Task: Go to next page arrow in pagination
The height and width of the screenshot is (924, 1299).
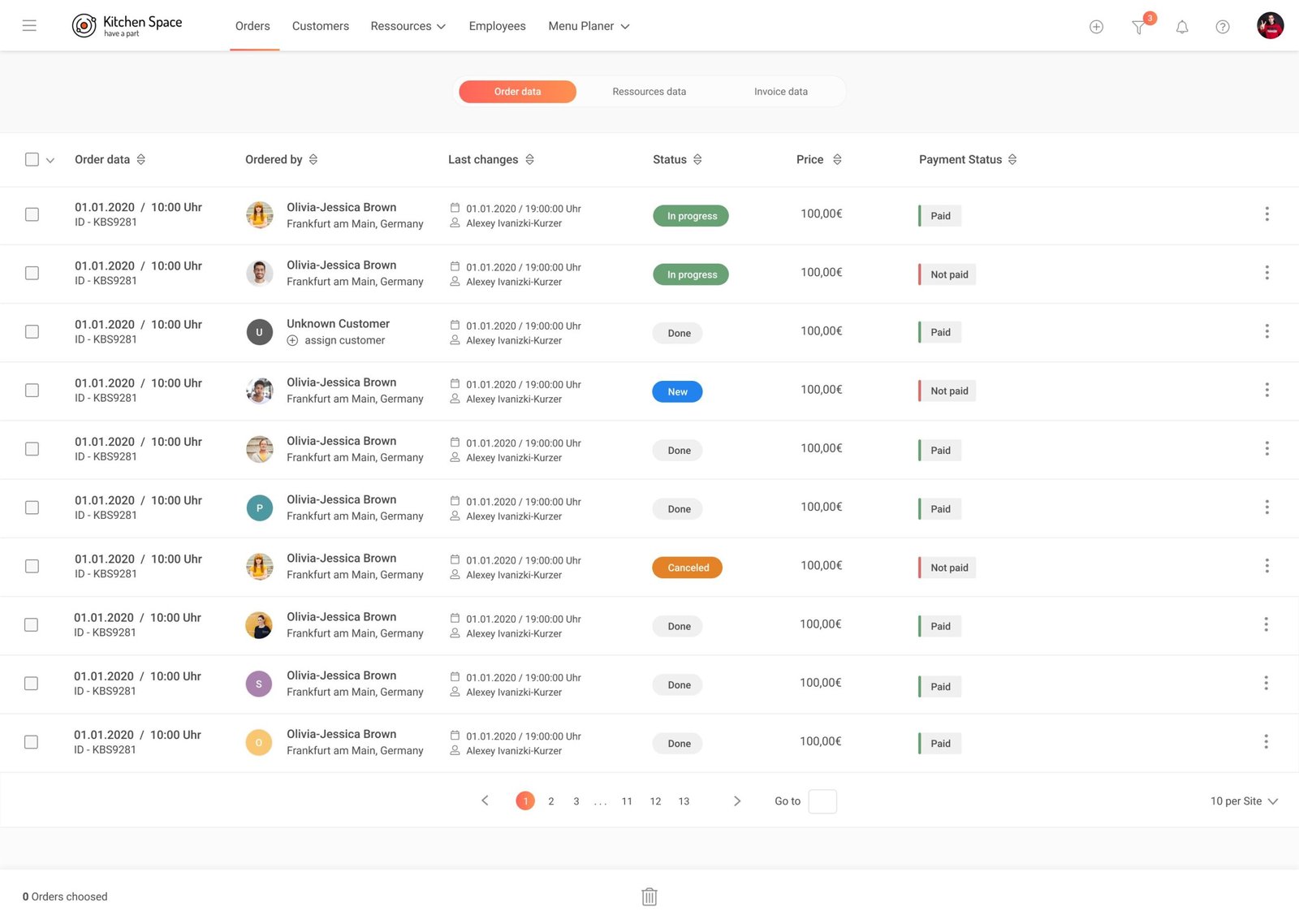Action: pyautogui.click(x=736, y=801)
